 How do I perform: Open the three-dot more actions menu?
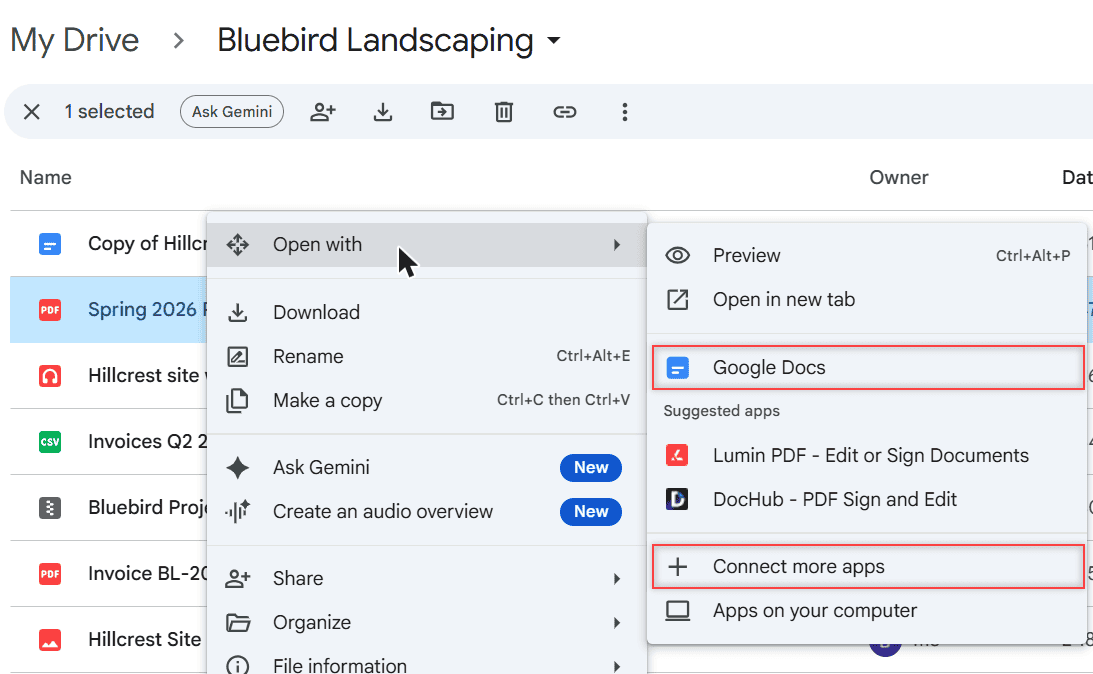click(625, 112)
